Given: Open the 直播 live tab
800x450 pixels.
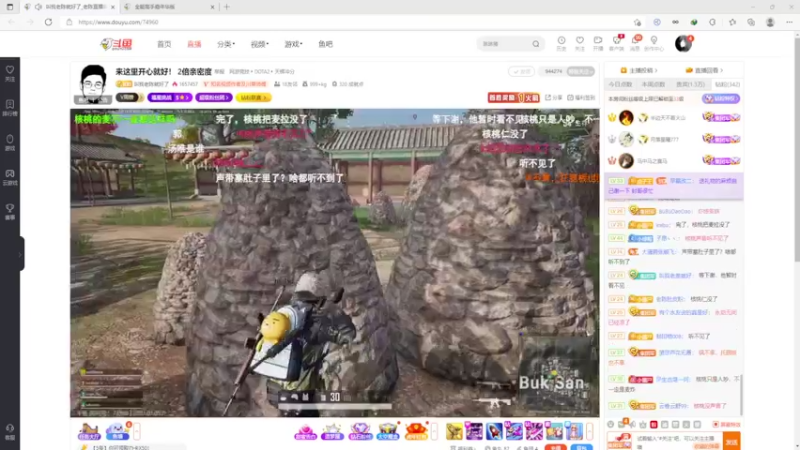Looking at the screenshot, I should (194, 44).
